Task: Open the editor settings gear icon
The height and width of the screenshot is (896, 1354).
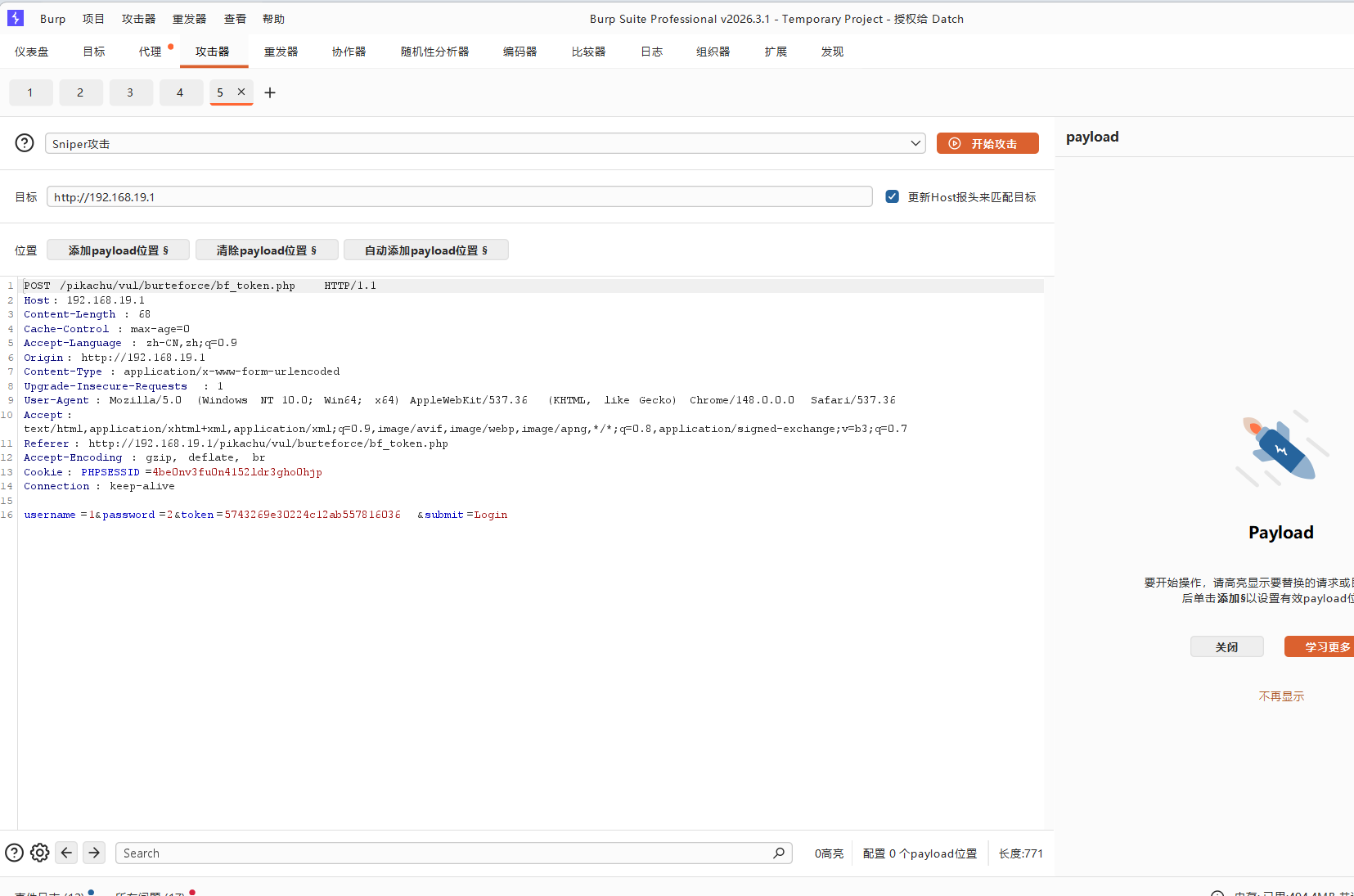Action: 40,853
